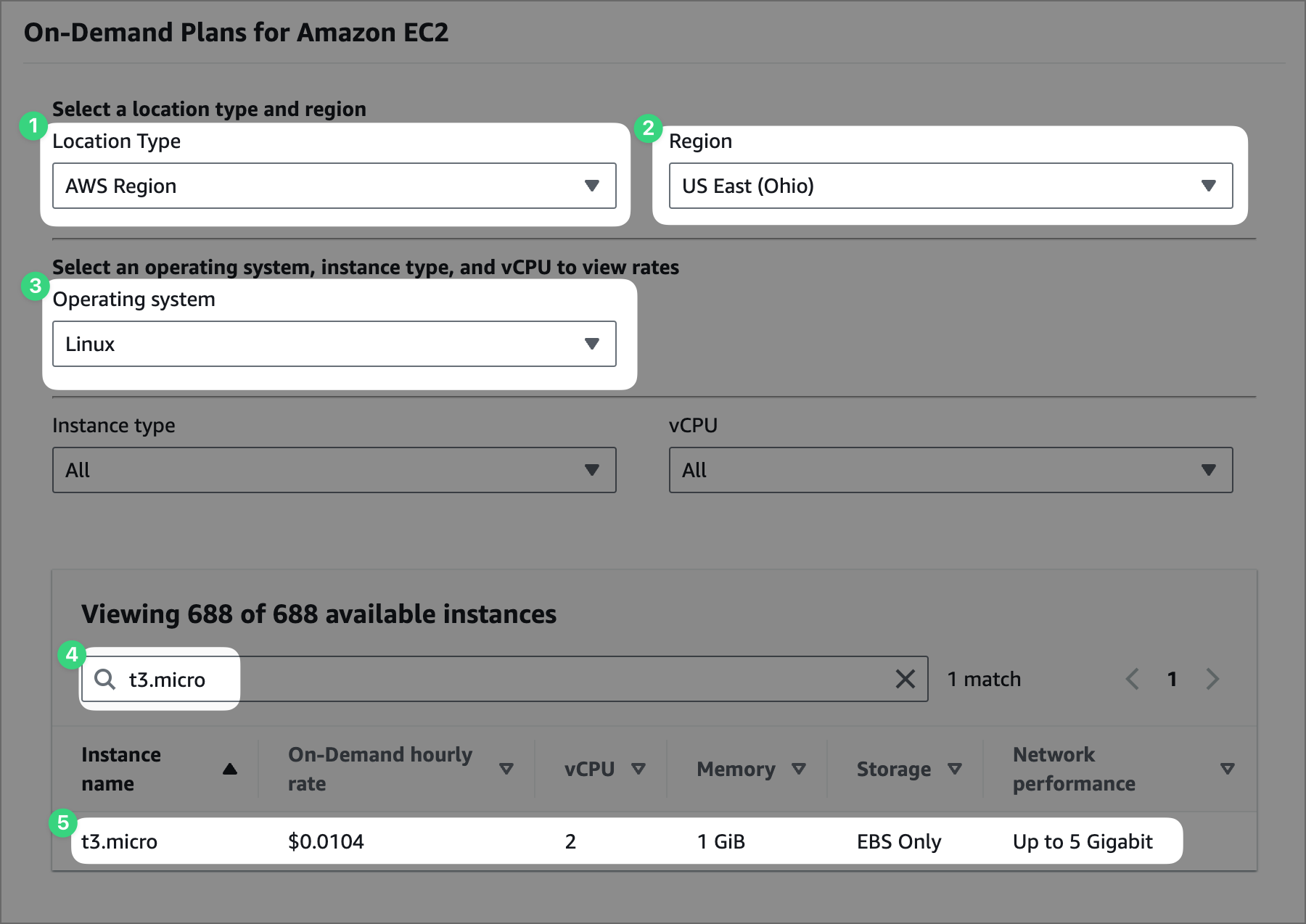The image size is (1306, 924).
Task: Click the 1 GiB memory cell
Action: (x=721, y=841)
